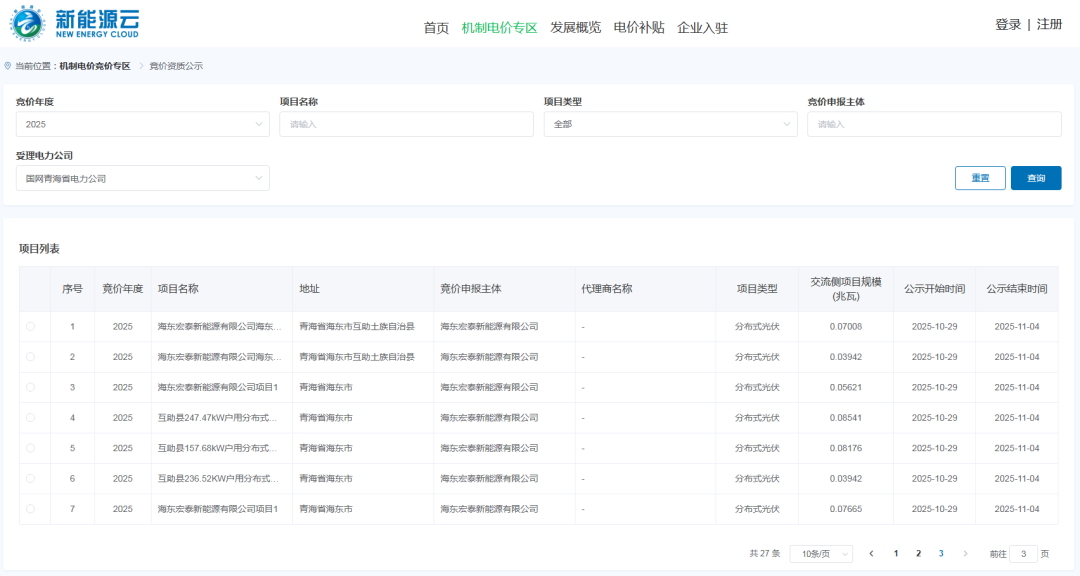Screen dimensions: 1080x576
Task: Select the radio for 互助县247.47kW项目 row
Action: point(31,417)
